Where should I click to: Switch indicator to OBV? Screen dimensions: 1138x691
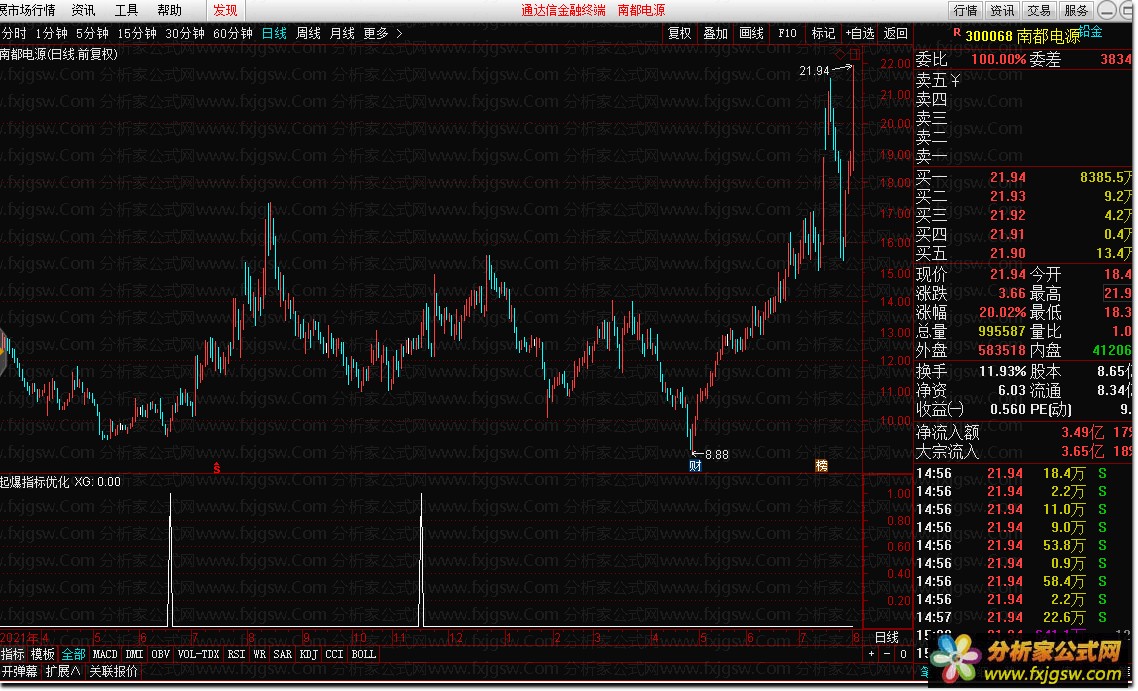[x=160, y=654]
